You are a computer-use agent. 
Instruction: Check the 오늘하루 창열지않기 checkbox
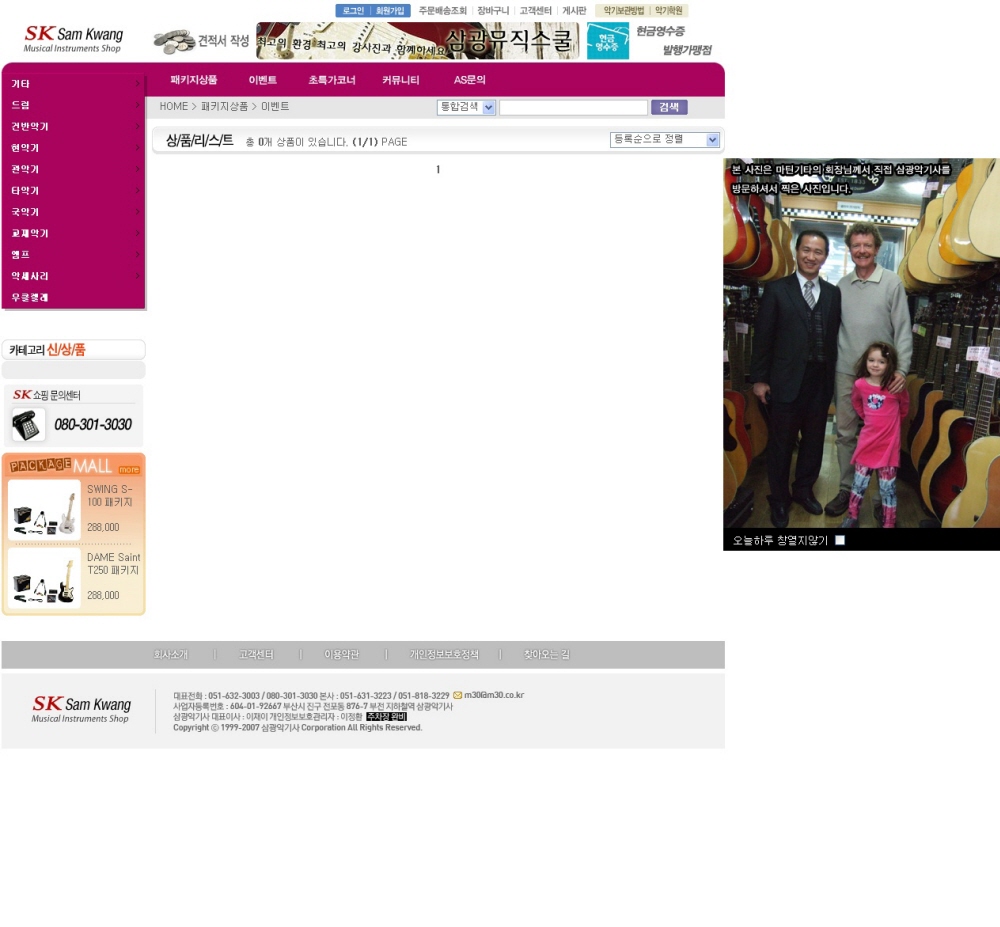tap(840, 540)
